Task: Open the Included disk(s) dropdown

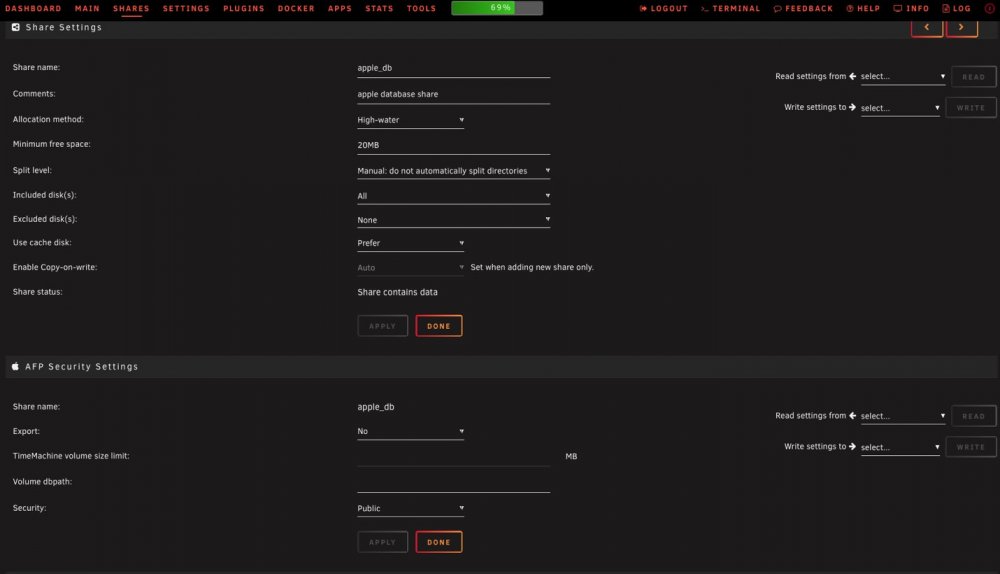Action: point(453,196)
